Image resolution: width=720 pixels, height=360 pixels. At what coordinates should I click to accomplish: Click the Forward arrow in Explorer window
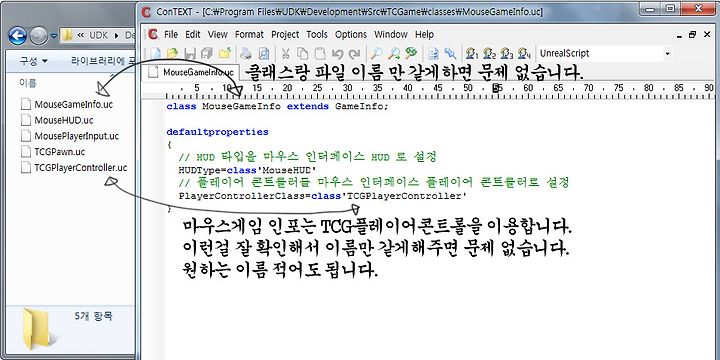39,35
